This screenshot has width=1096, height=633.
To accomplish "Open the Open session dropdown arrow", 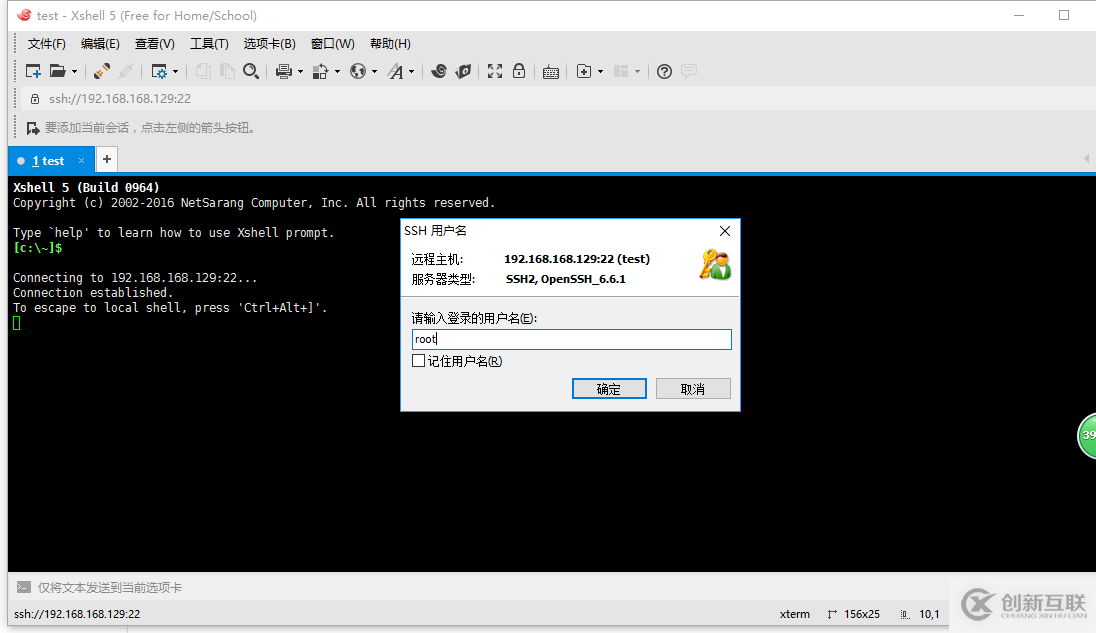I will tap(76, 71).
